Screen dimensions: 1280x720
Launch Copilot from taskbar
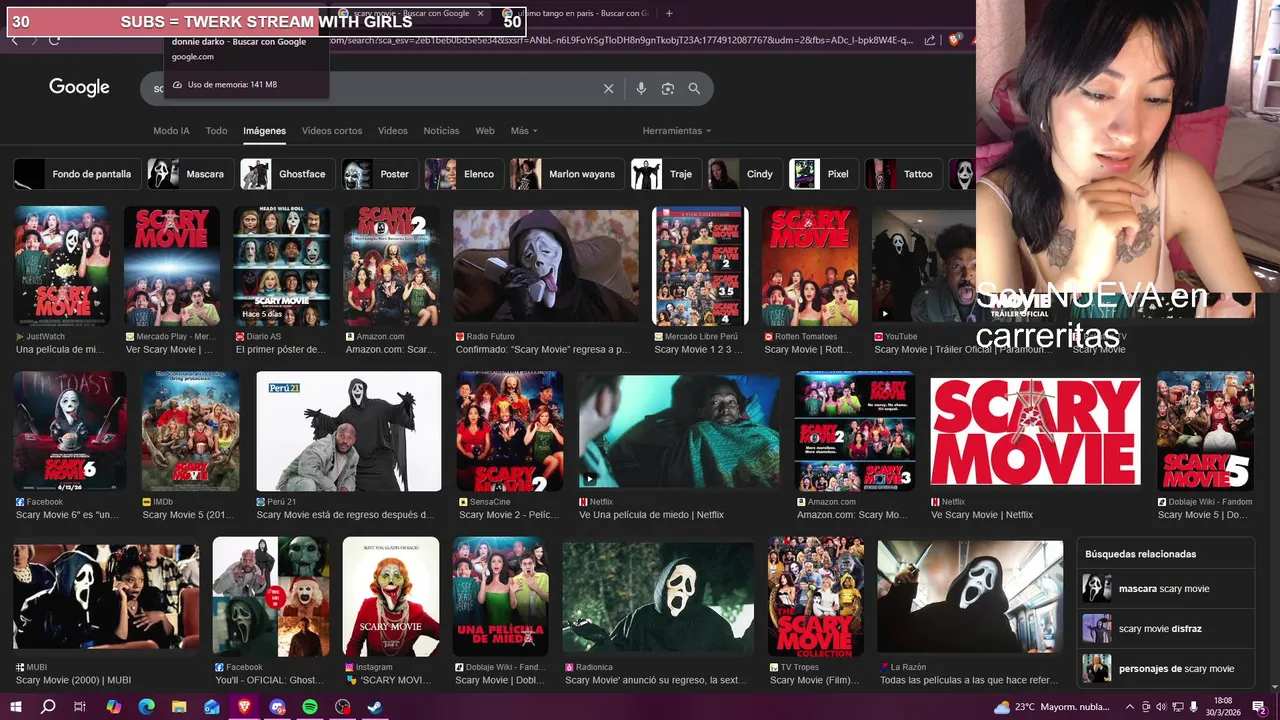pyautogui.click(x=113, y=707)
